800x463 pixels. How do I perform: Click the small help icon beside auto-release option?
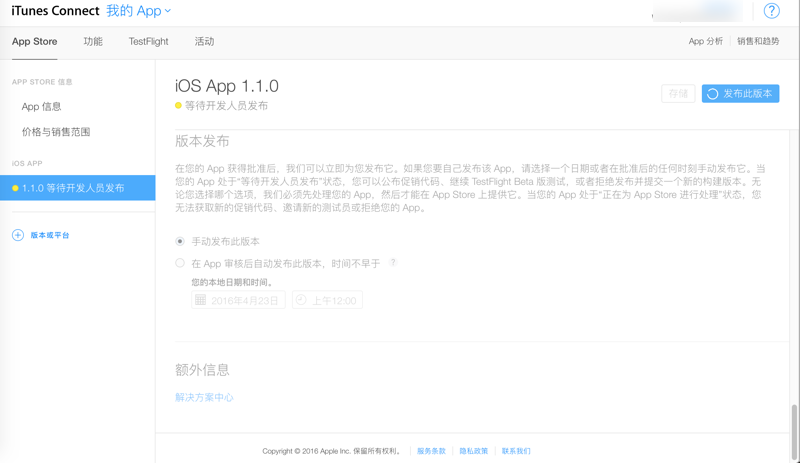pyautogui.click(x=393, y=262)
